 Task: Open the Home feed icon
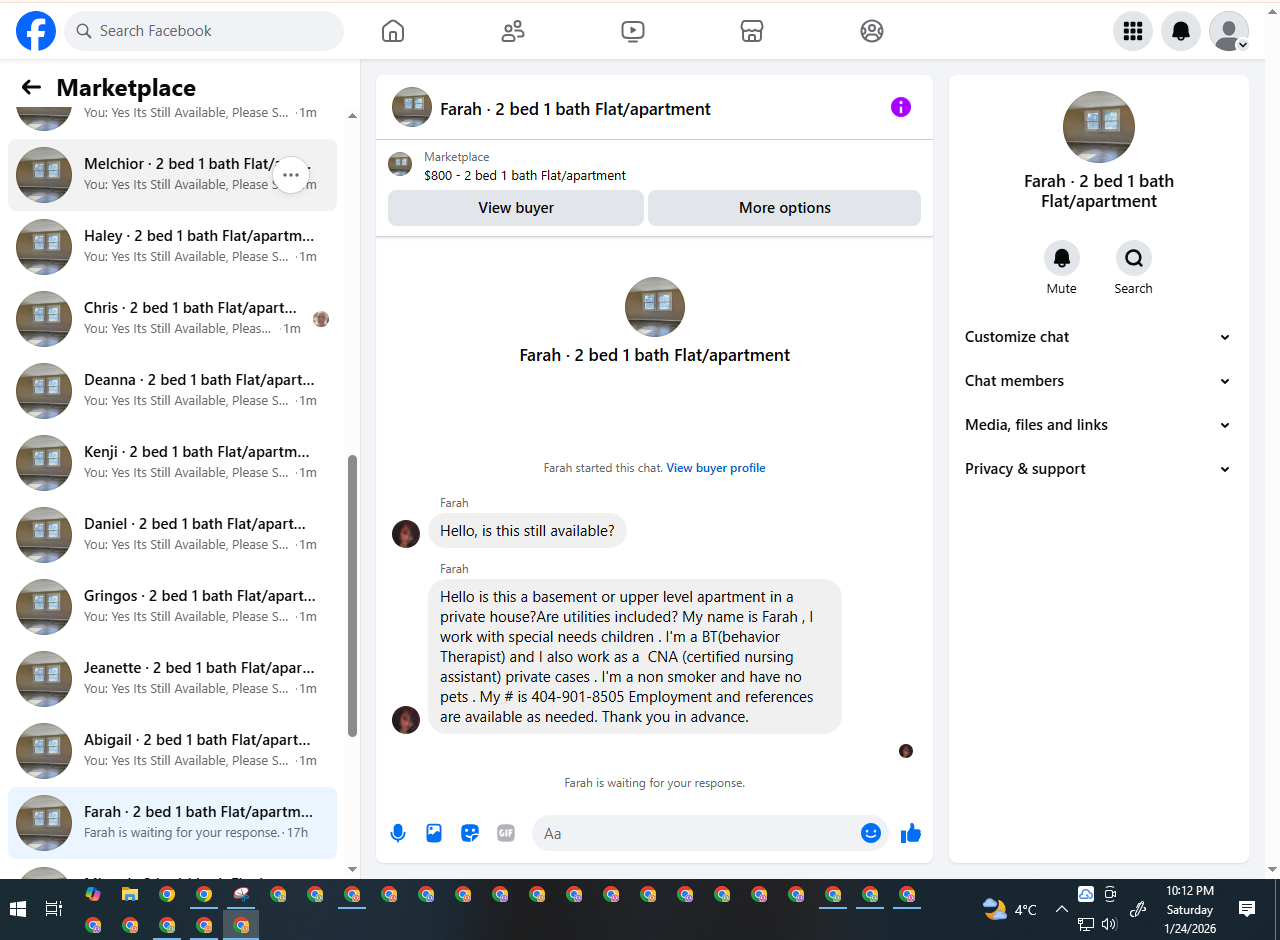pyautogui.click(x=393, y=31)
